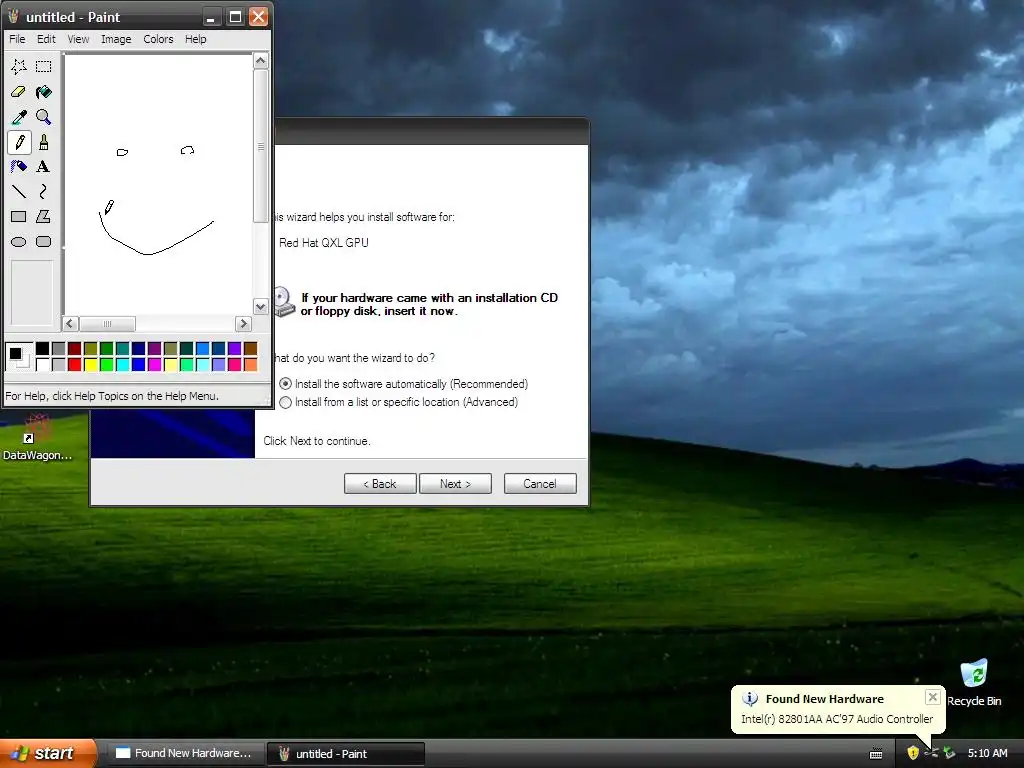Click the info icon in hardware balloon
The height and width of the screenshot is (768, 1024).
[750, 699]
